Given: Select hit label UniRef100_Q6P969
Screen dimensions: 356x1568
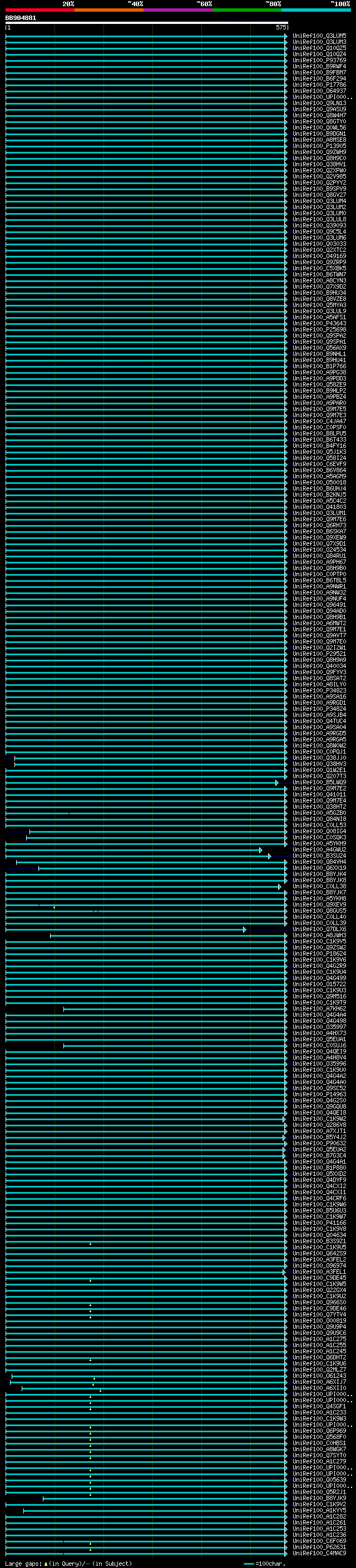Looking at the screenshot, I should (x=319, y=1431).
